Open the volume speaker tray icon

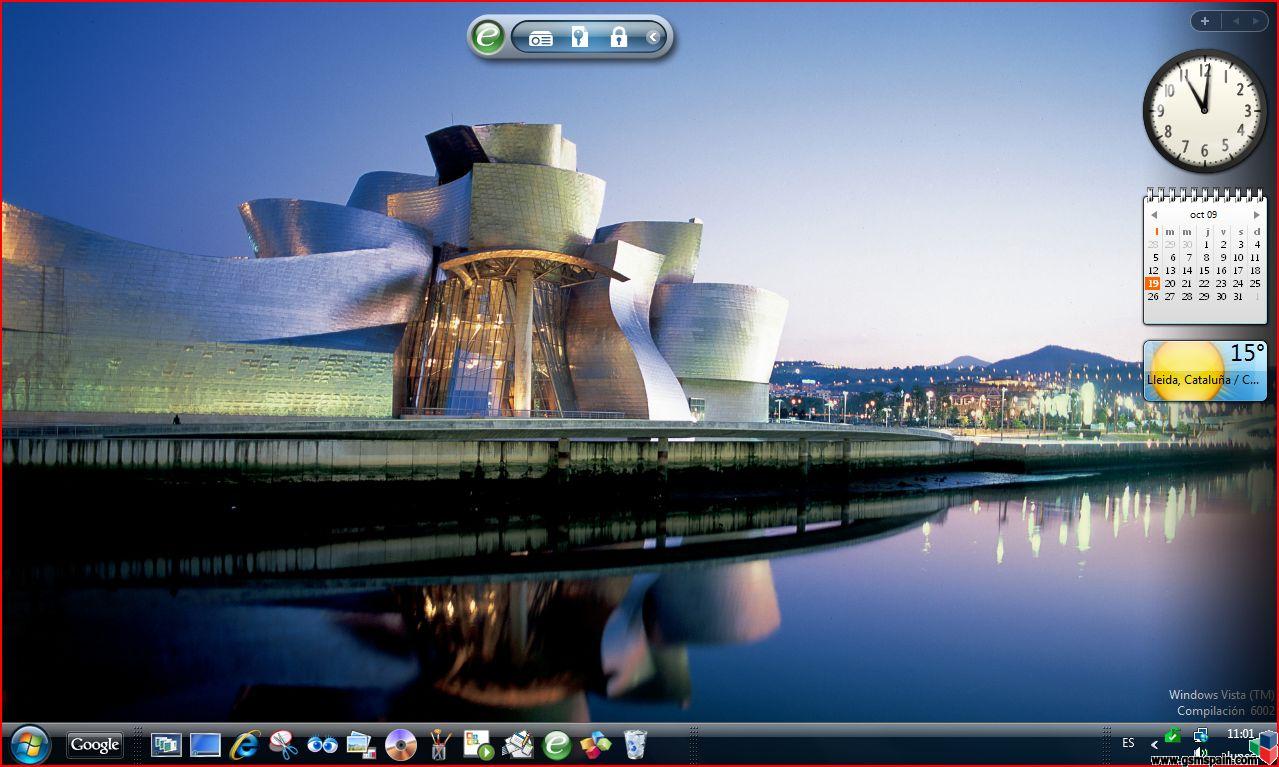pyautogui.click(x=1201, y=754)
